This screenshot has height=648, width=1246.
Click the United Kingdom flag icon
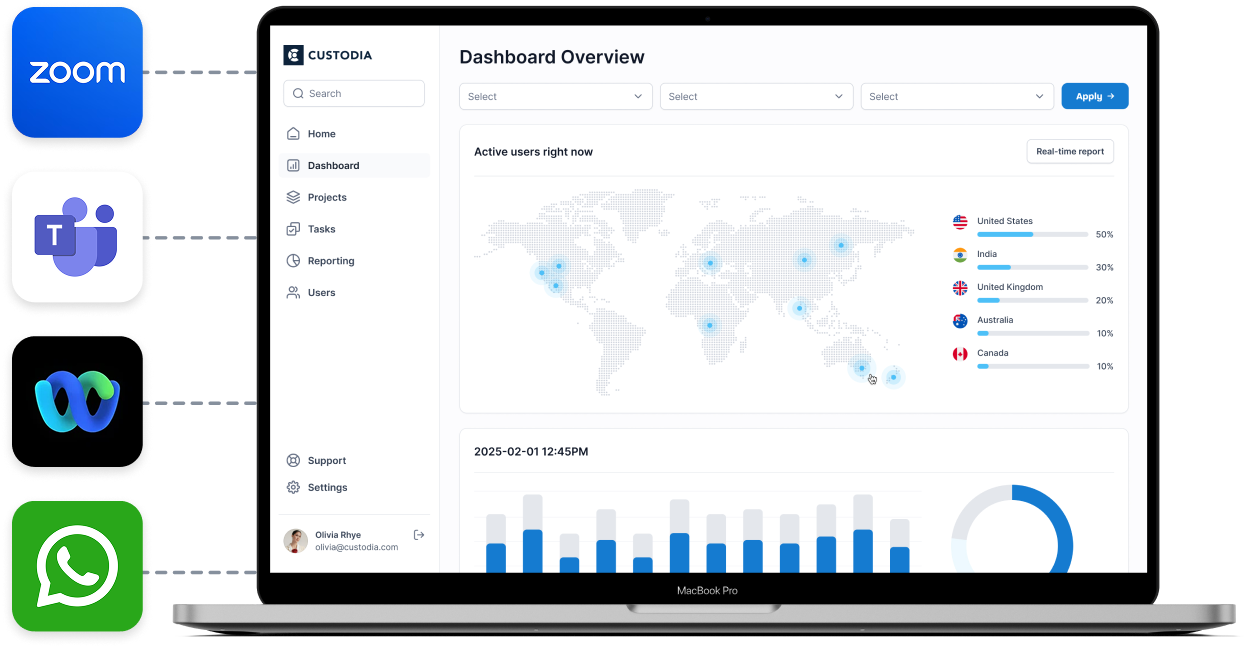pos(960,288)
